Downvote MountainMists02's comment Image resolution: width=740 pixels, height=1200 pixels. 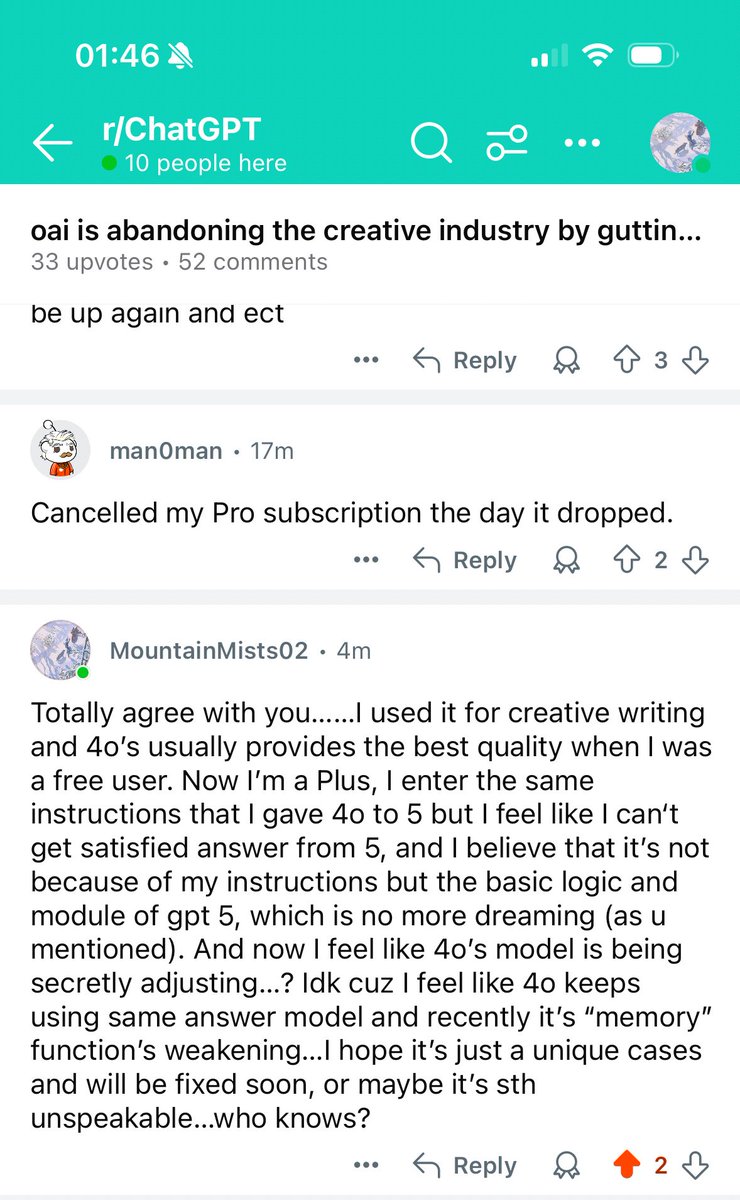[x=694, y=1165]
